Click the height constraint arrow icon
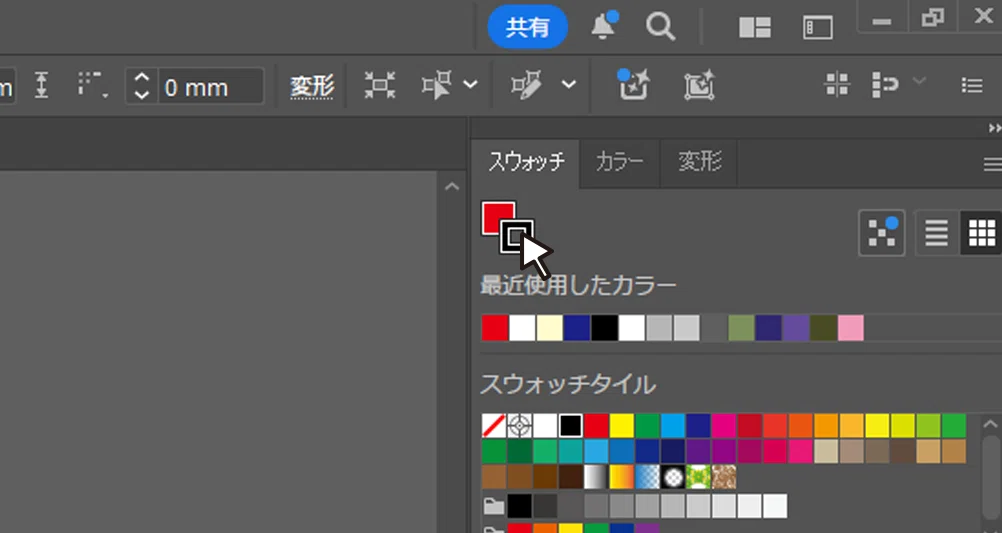The height and width of the screenshot is (533, 1002). click(x=42, y=85)
